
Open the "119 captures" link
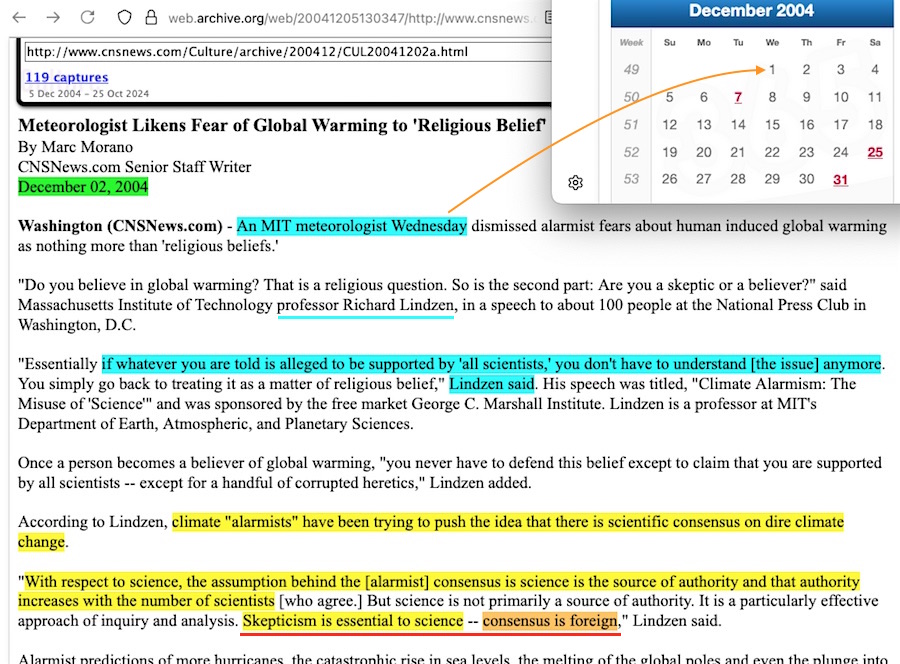pyautogui.click(x=67, y=77)
